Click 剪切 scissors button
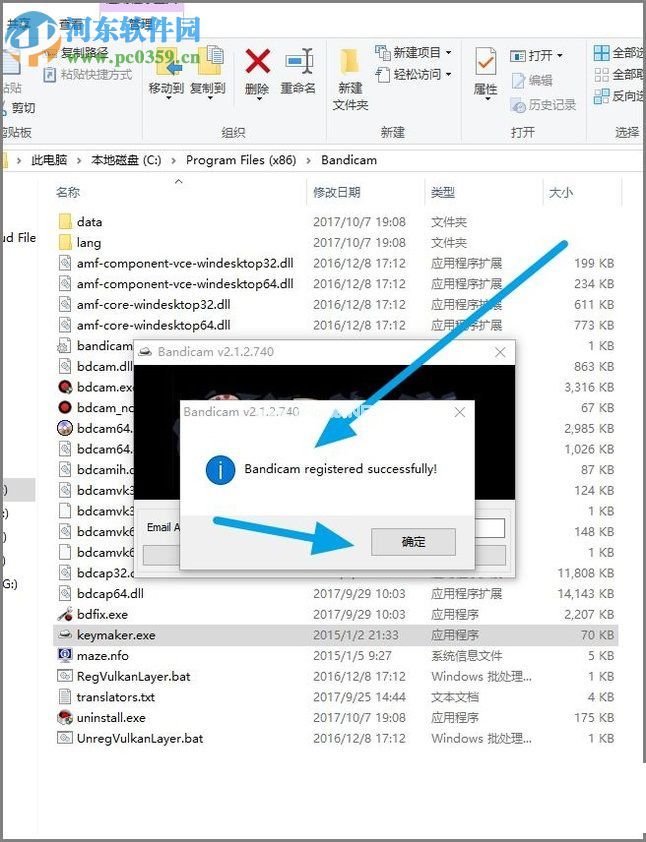 click(x=19, y=108)
